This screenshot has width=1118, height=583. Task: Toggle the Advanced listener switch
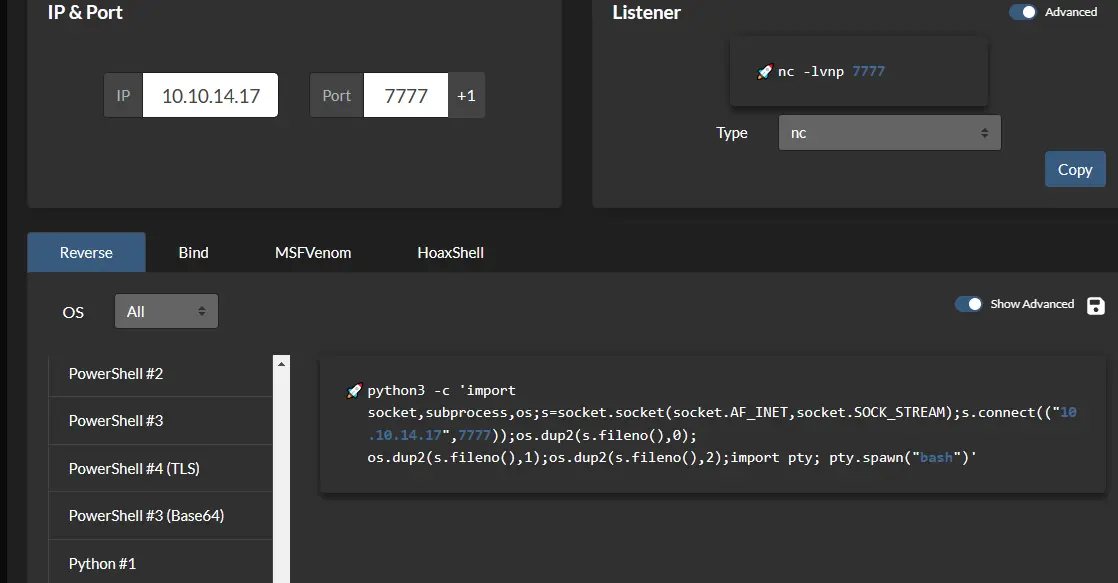(x=1022, y=12)
